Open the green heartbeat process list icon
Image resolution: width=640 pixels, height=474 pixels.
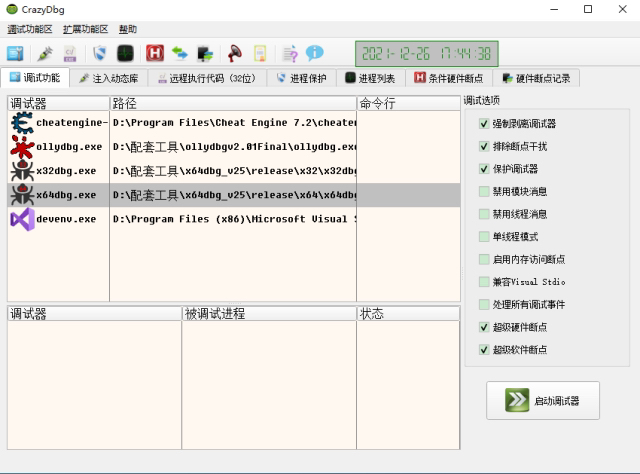click(125, 53)
